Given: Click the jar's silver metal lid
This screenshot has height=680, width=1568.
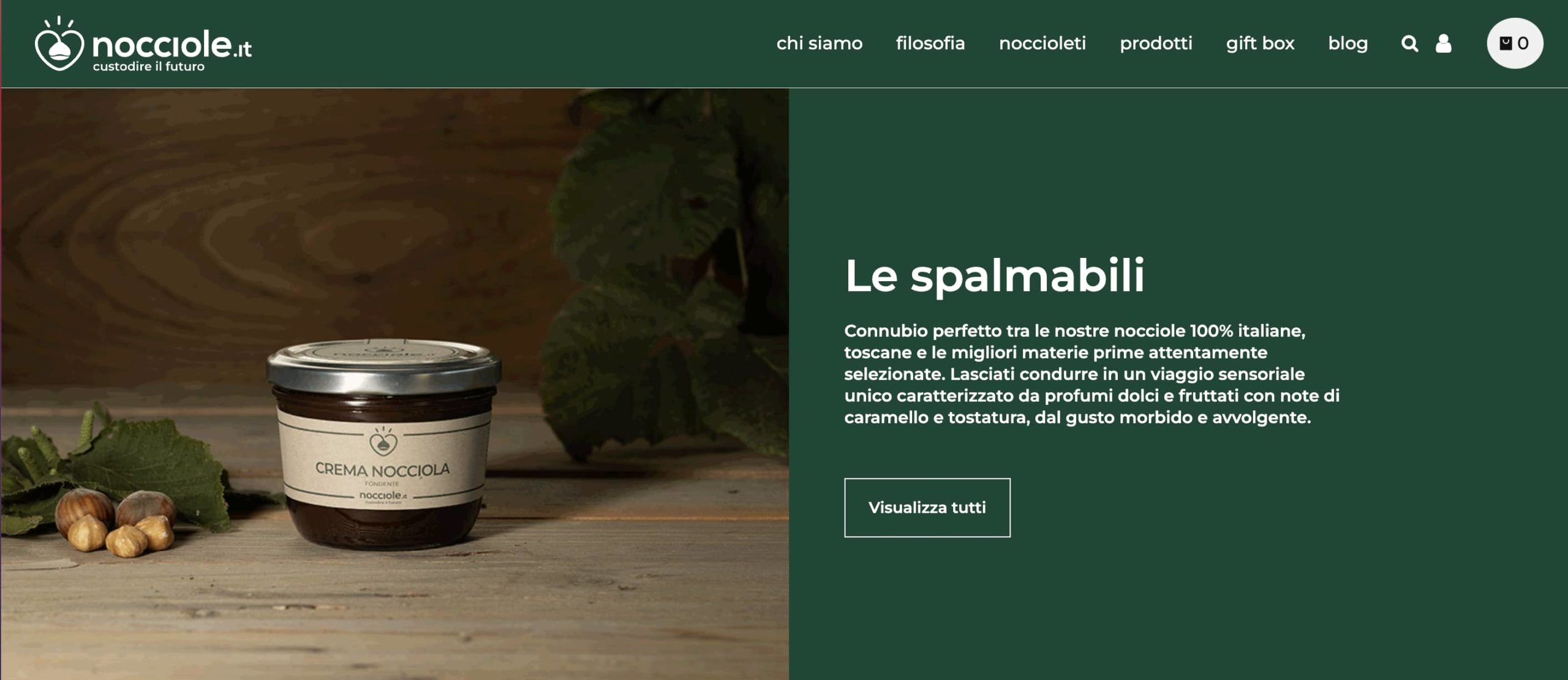Looking at the screenshot, I should (x=383, y=366).
